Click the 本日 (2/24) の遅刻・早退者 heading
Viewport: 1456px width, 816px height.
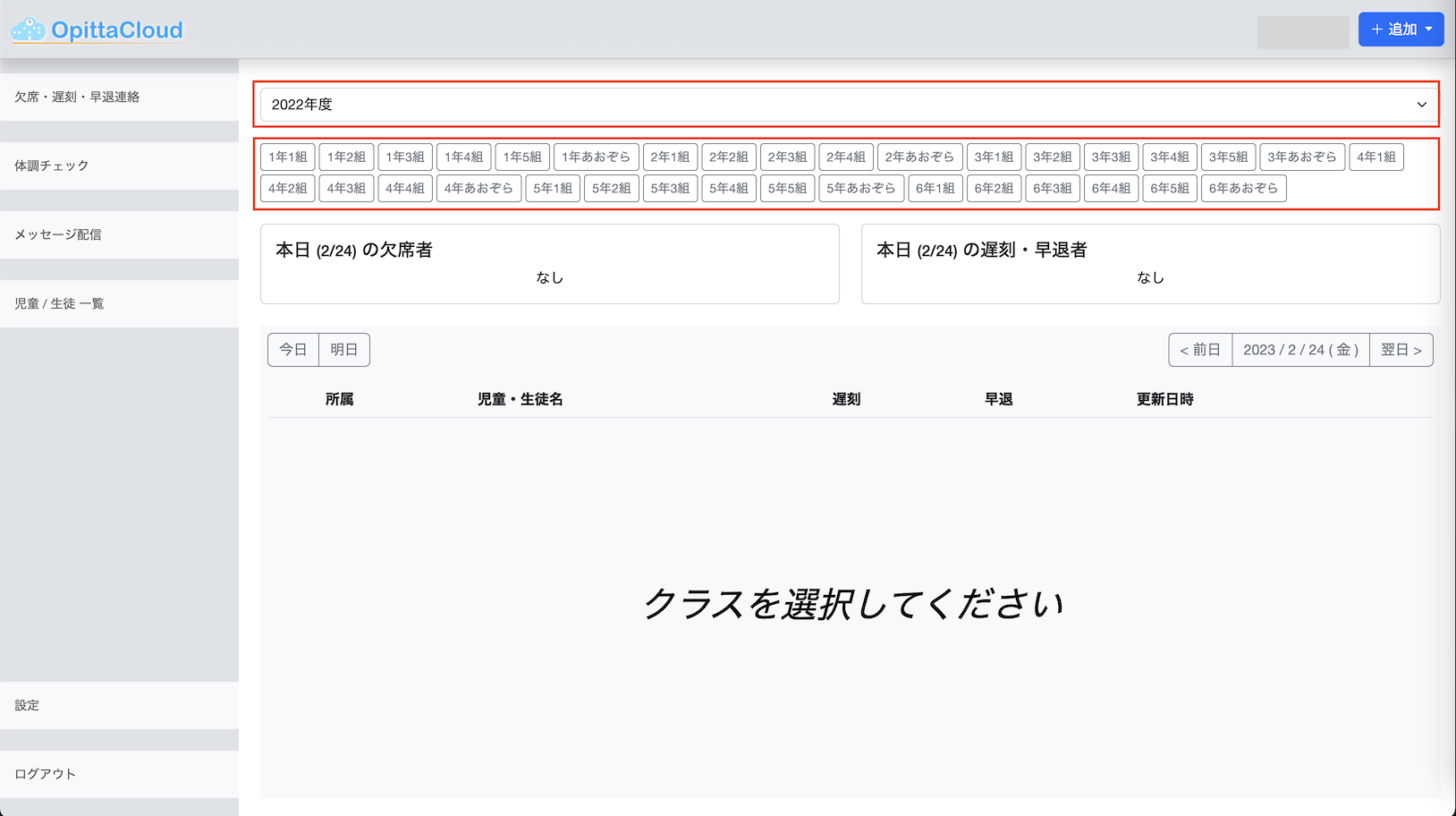pos(982,250)
